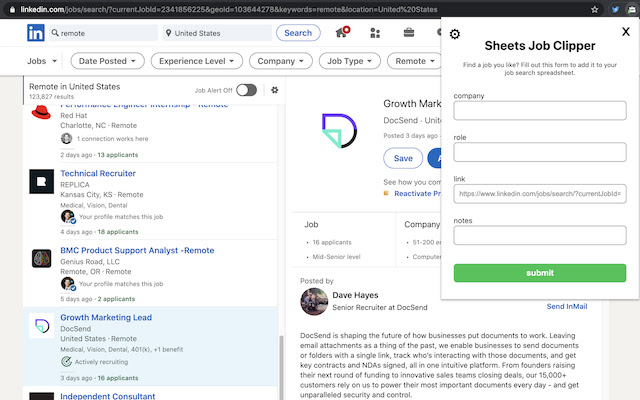Click Reactivate Premium link
Image resolution: width=640 pixels, height=400 pixels.
click(x=417, y=193)
